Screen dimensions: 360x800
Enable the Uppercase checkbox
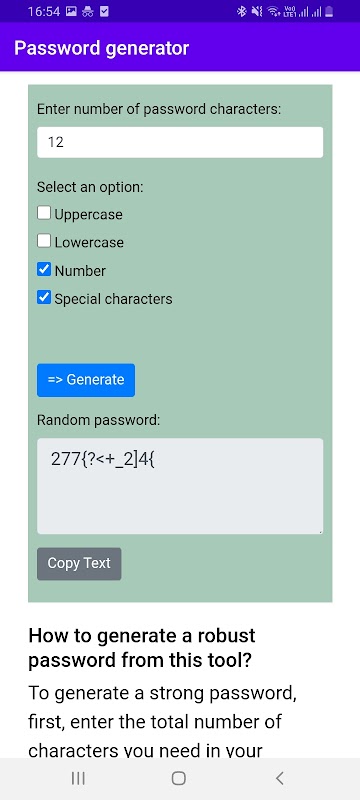click(44, 213)
